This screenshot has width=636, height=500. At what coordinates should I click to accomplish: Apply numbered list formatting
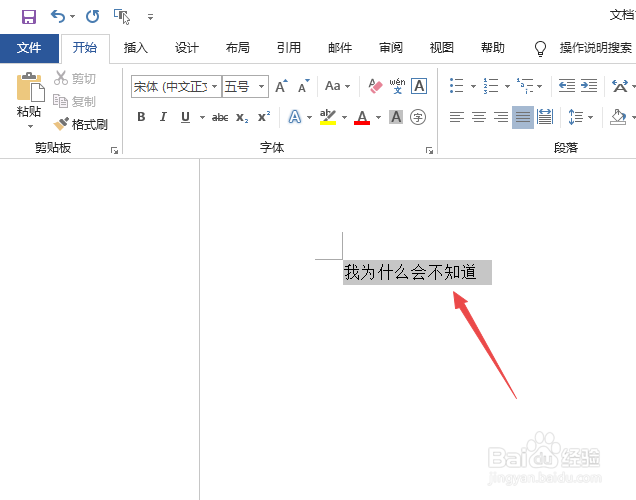point(491,86)
